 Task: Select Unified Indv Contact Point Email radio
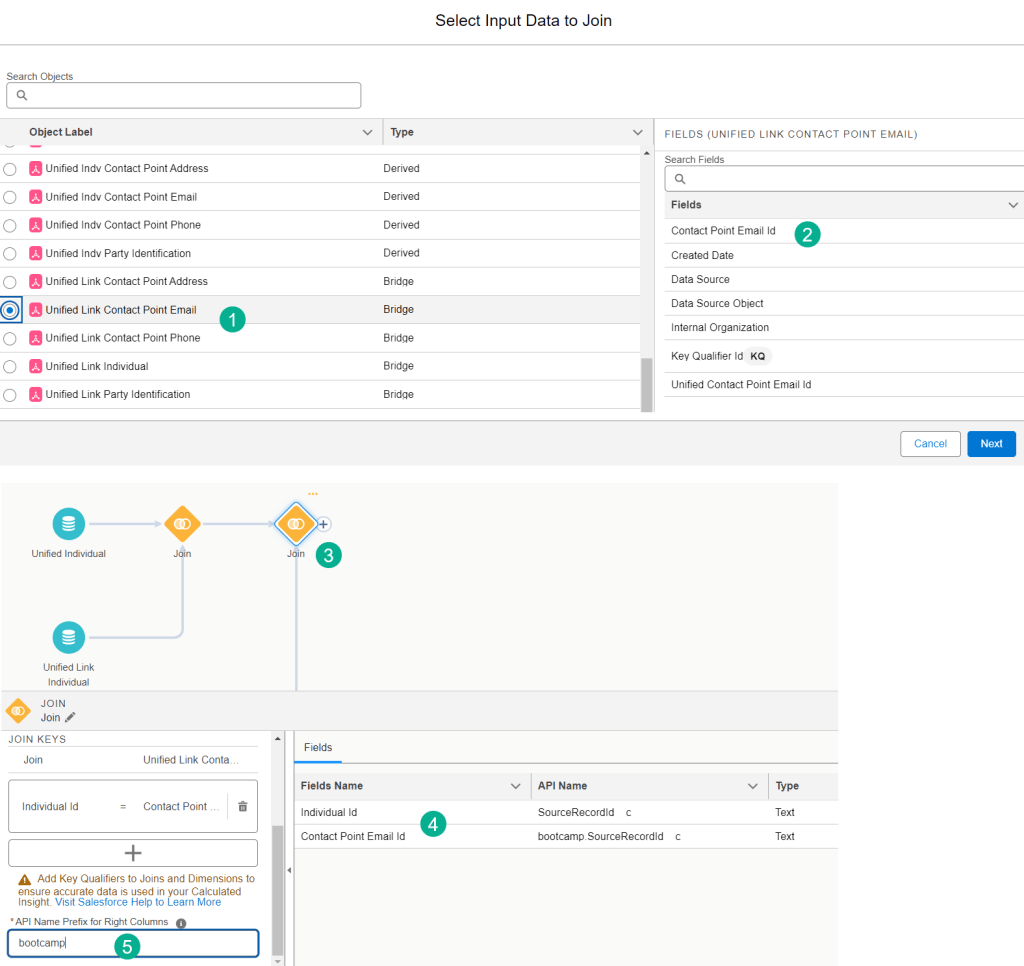[10, 197]
